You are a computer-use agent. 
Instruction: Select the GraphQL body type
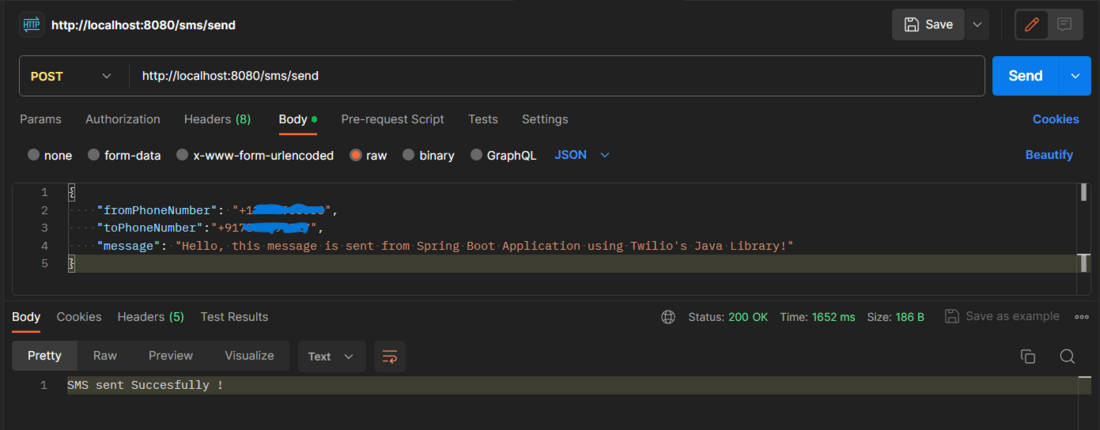coord(476,155)
